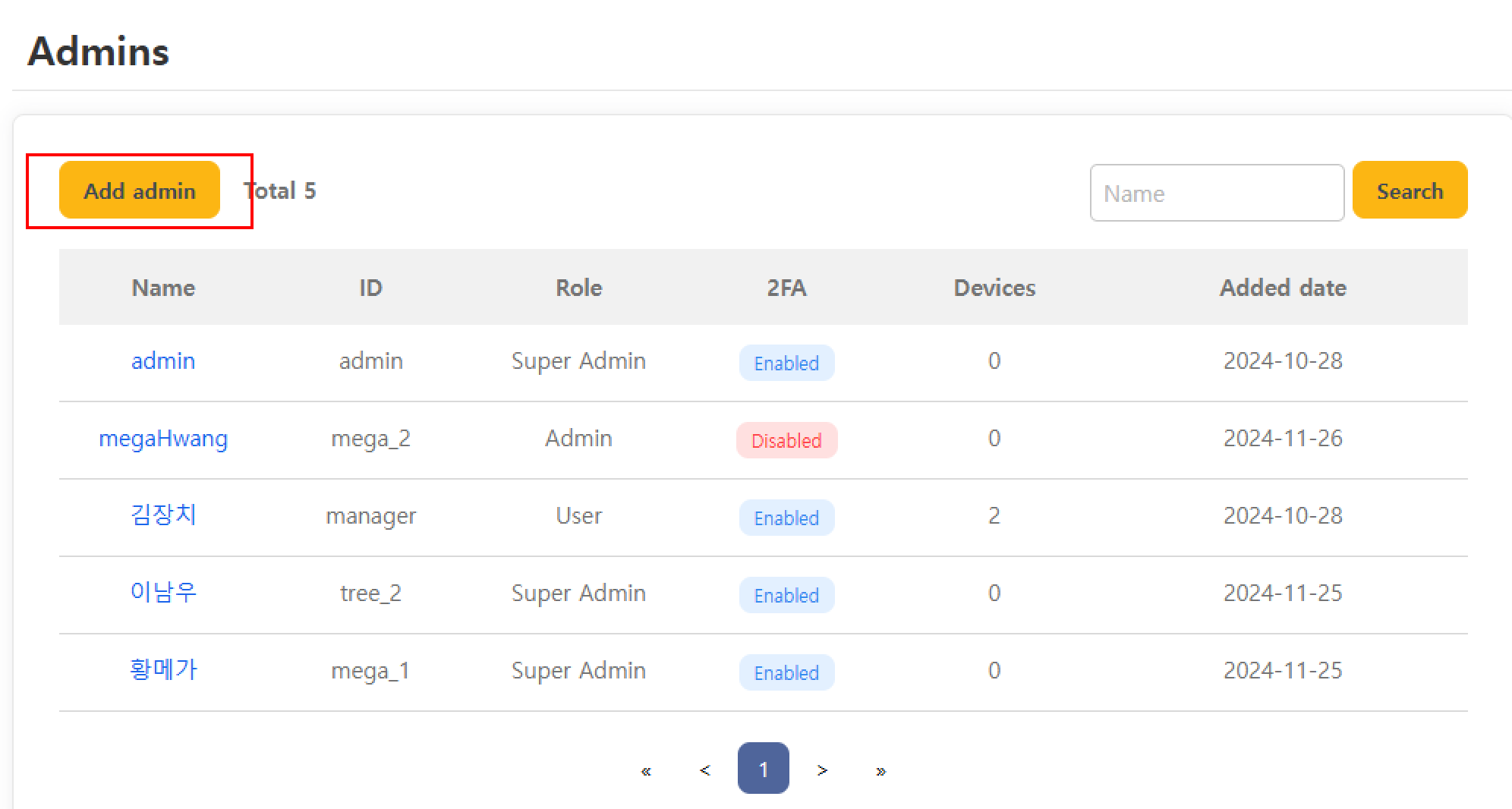1512x809 pixels.
Task: Go to previous page with < icon
Action: [x=704, y=770]
